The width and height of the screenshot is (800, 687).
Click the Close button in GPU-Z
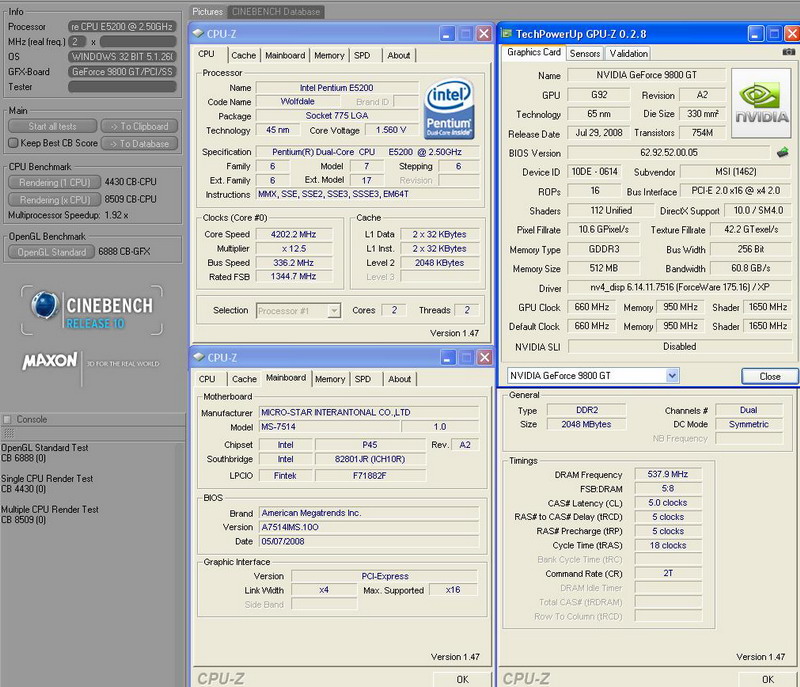pos(769,377)
